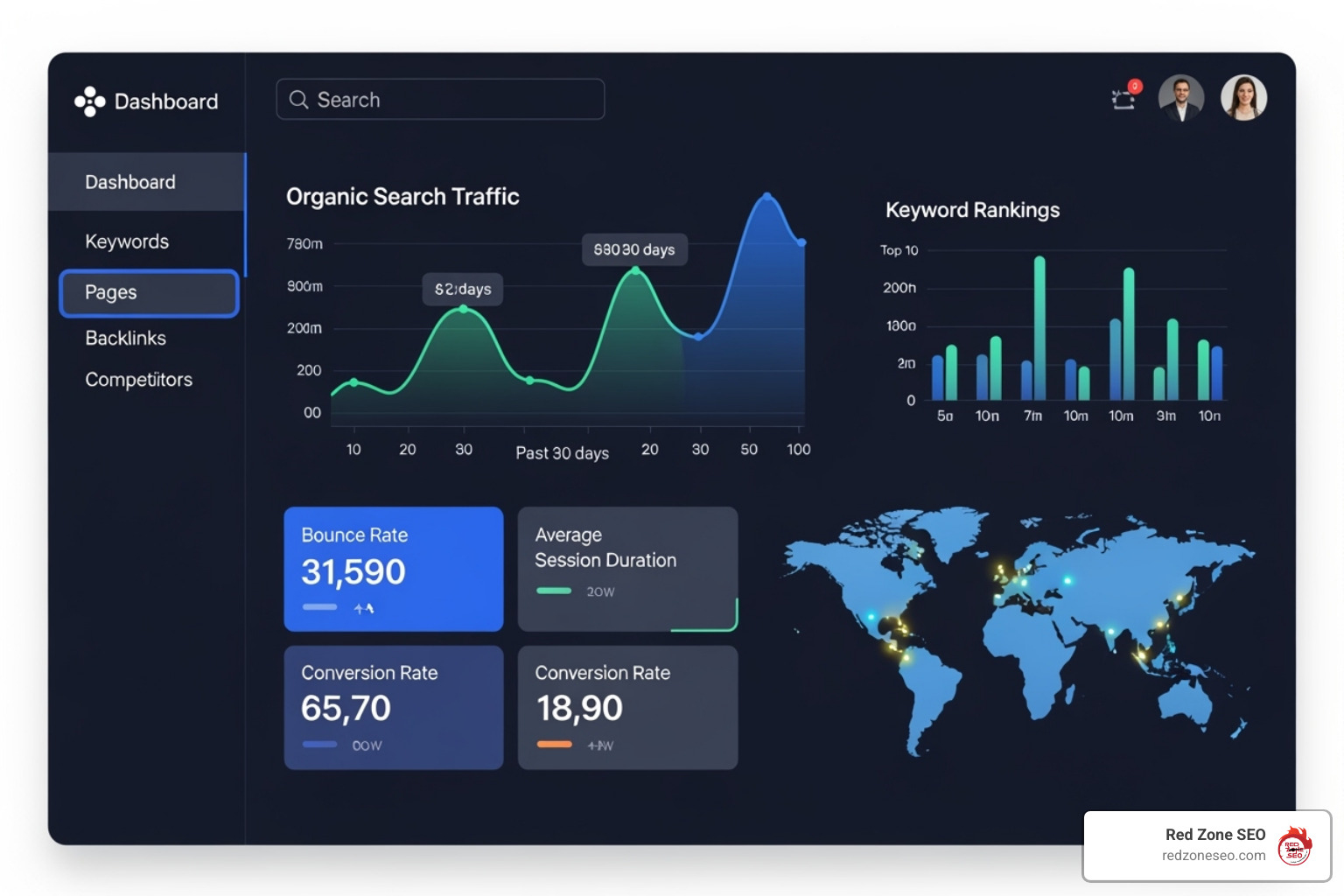This screenshot has height=896, width=1344.
Task: Open the female user avatar
Action: pyautogui.click(x=1243, y=98)
